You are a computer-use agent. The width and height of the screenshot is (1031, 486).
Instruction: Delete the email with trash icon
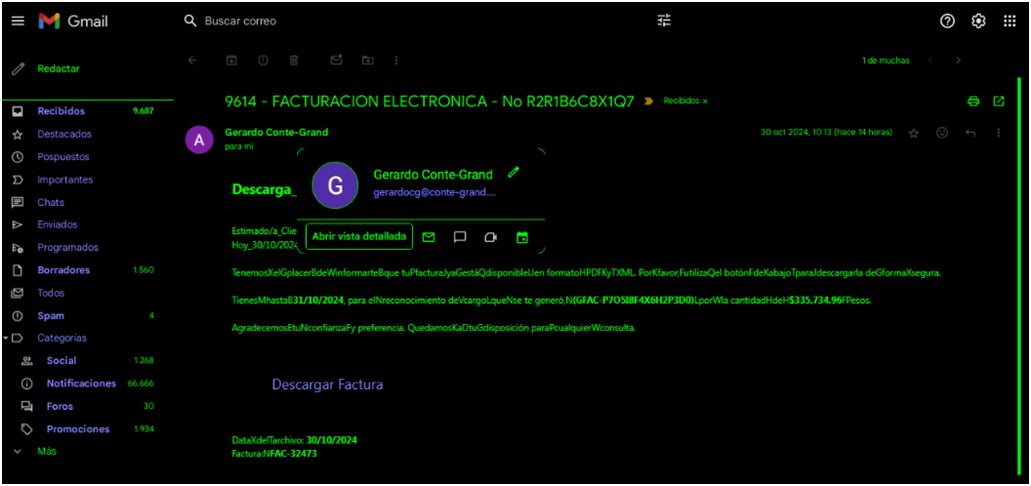[x=294, y=61]
